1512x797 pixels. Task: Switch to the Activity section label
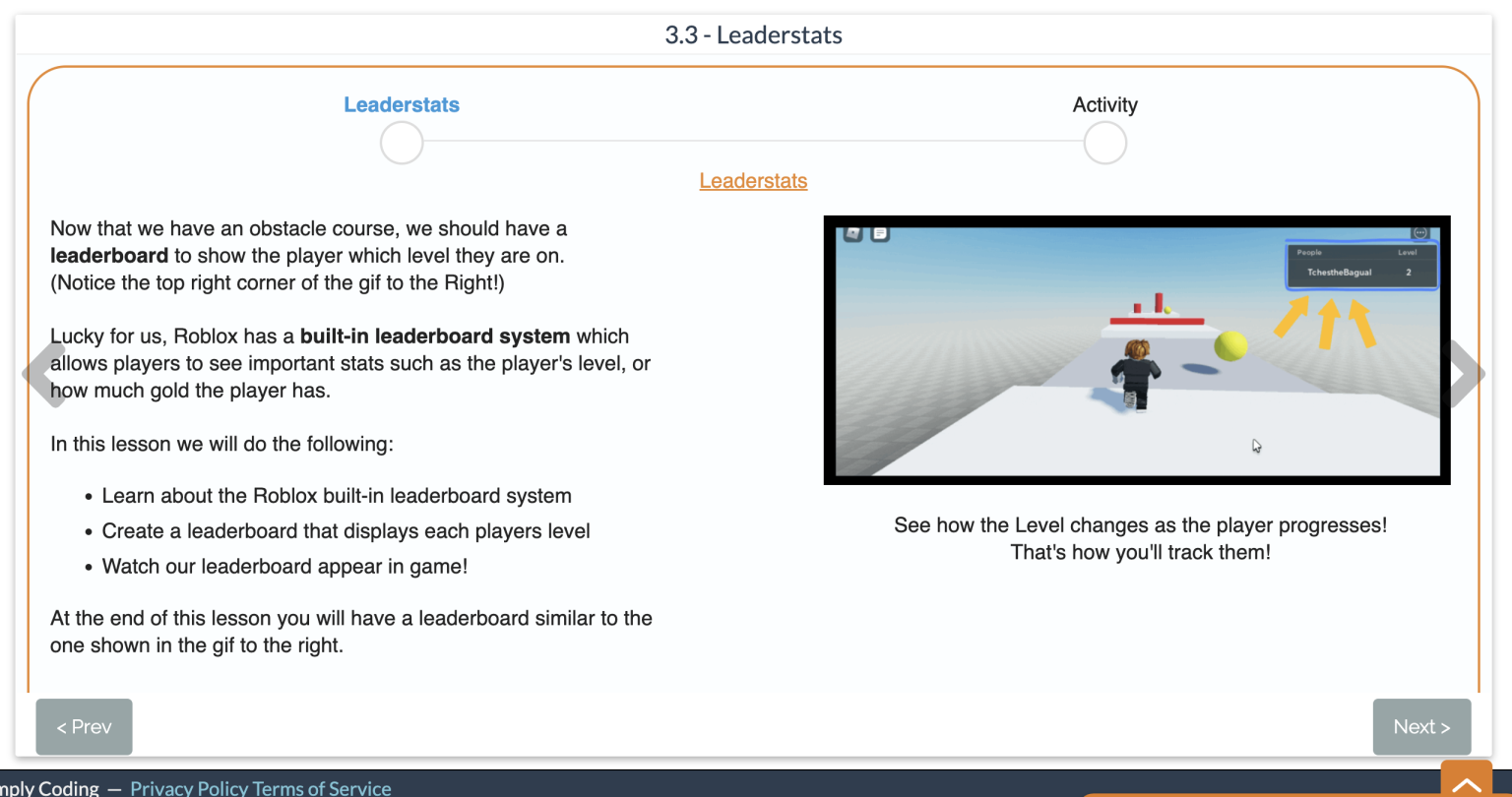[x=1104, y=104]
